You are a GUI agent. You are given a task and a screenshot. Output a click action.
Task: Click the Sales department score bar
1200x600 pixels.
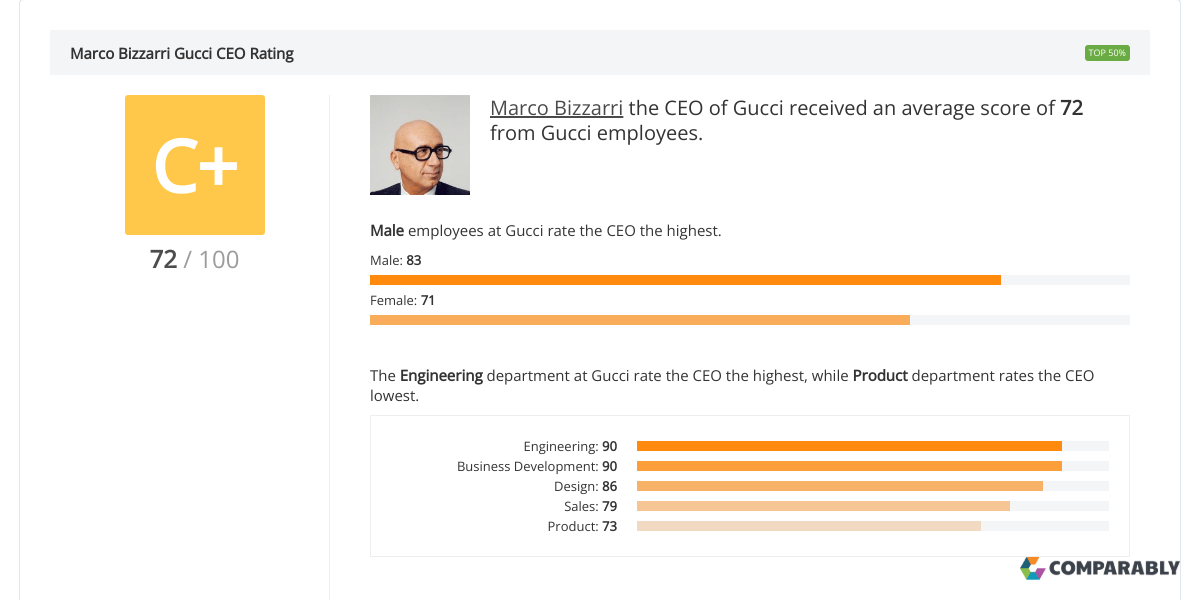823,506
